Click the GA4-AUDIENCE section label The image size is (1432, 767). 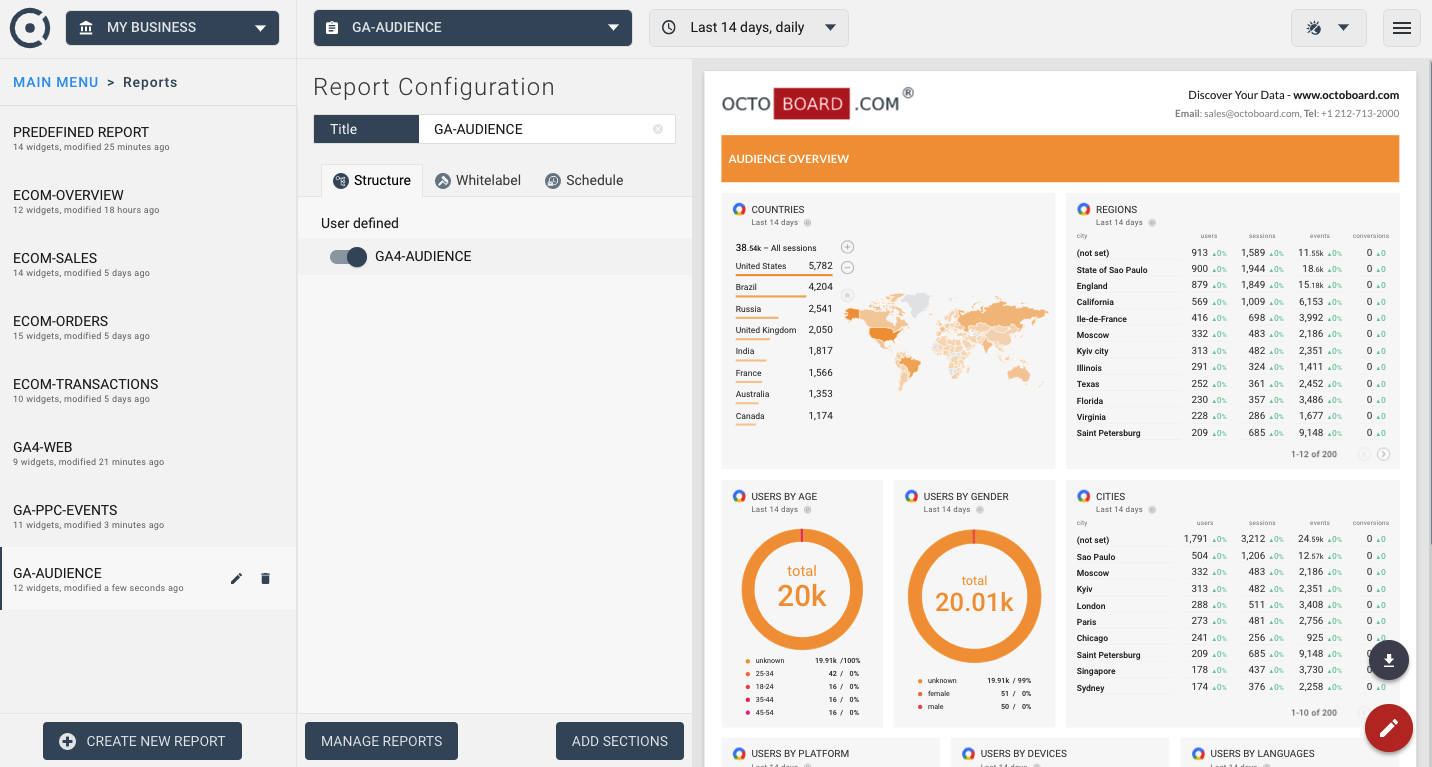click(x=423, y=257)
